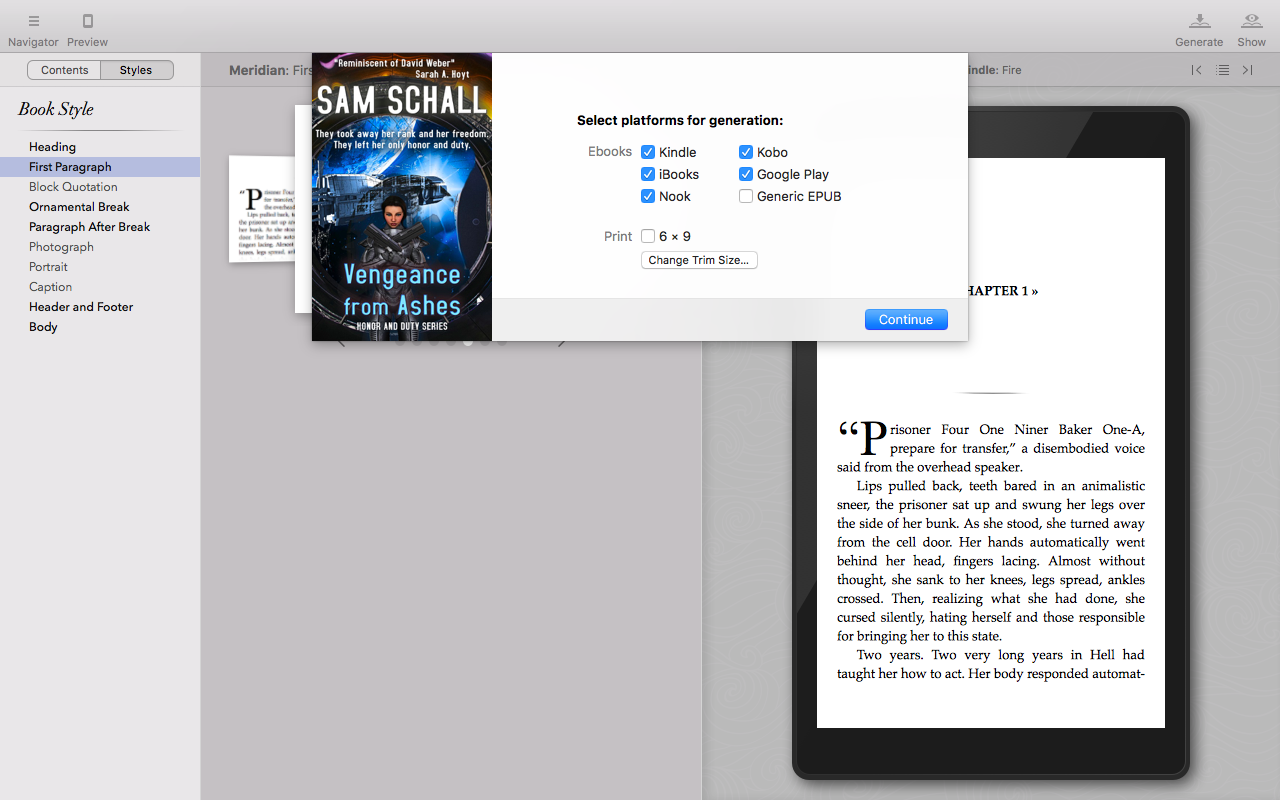Image resolution: width=1280 pixels, height=800 pixels.
Task: Select the Styles tab
Action: click(136, 70)
